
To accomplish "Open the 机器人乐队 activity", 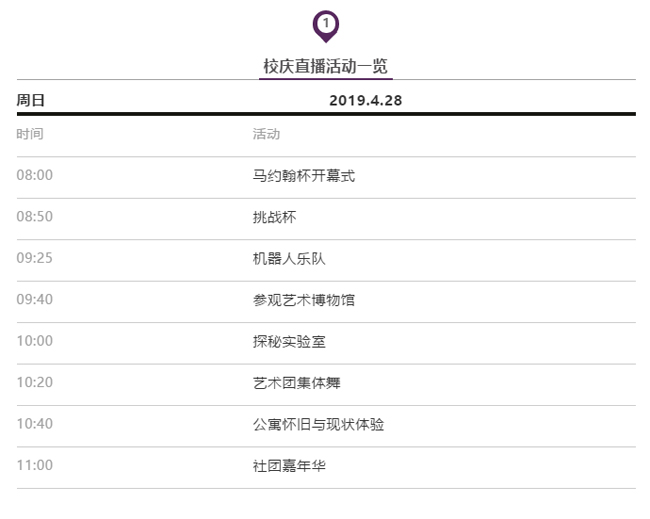I will [x=289, y=259].
